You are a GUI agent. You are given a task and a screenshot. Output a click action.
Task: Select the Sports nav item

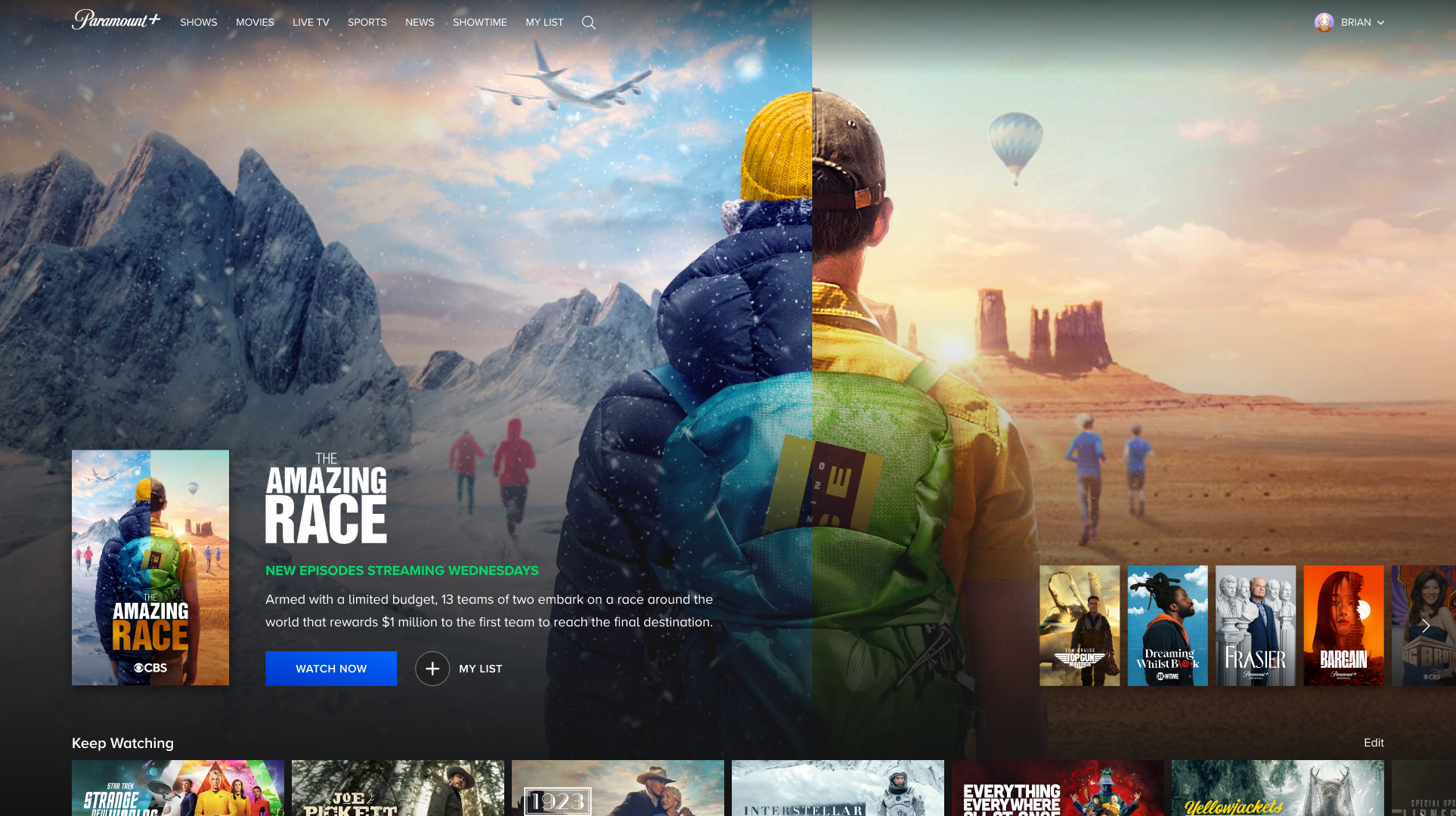coord(367,23)
